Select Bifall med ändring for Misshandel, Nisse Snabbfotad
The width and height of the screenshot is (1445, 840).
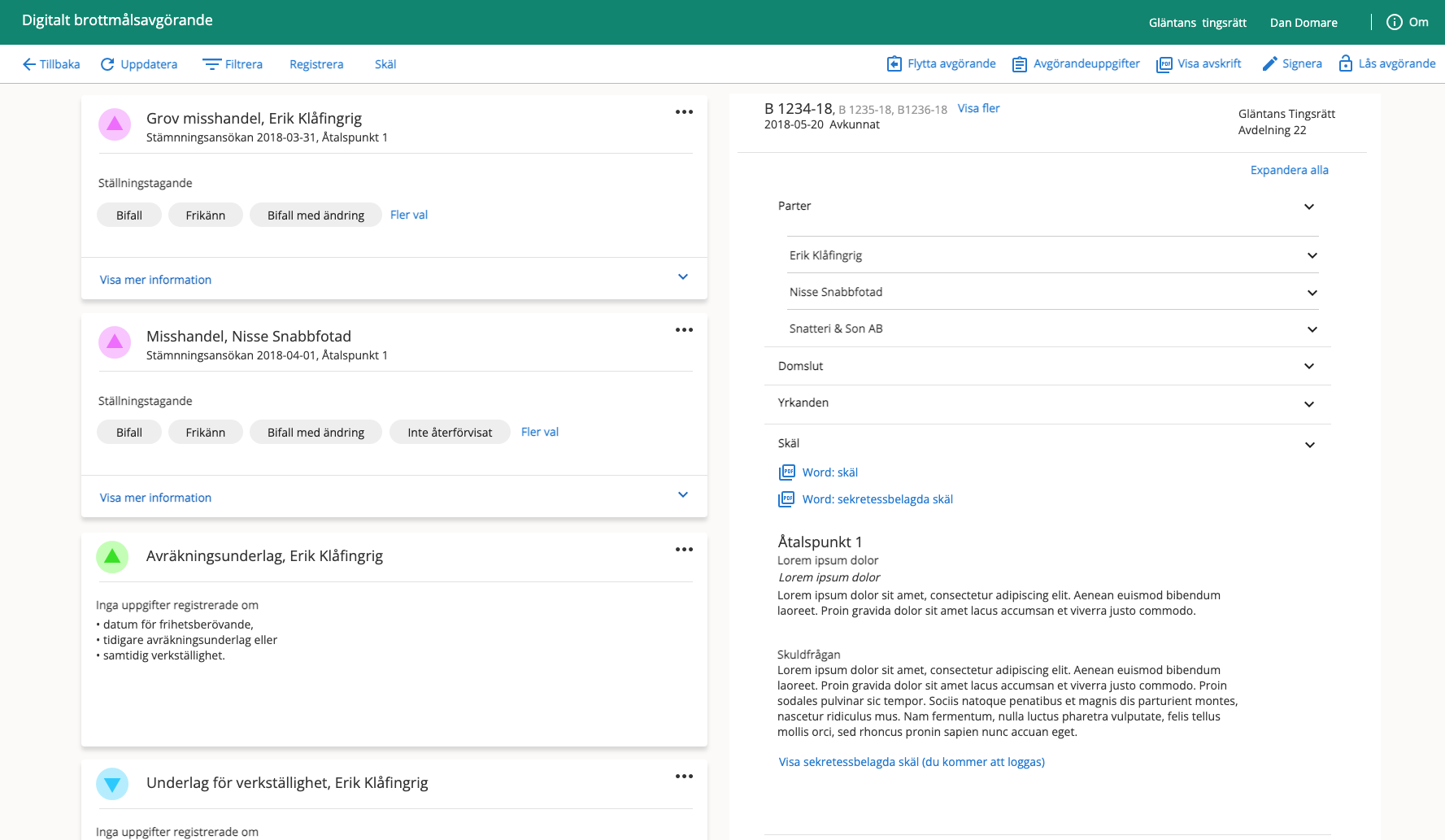click(316, 432)
